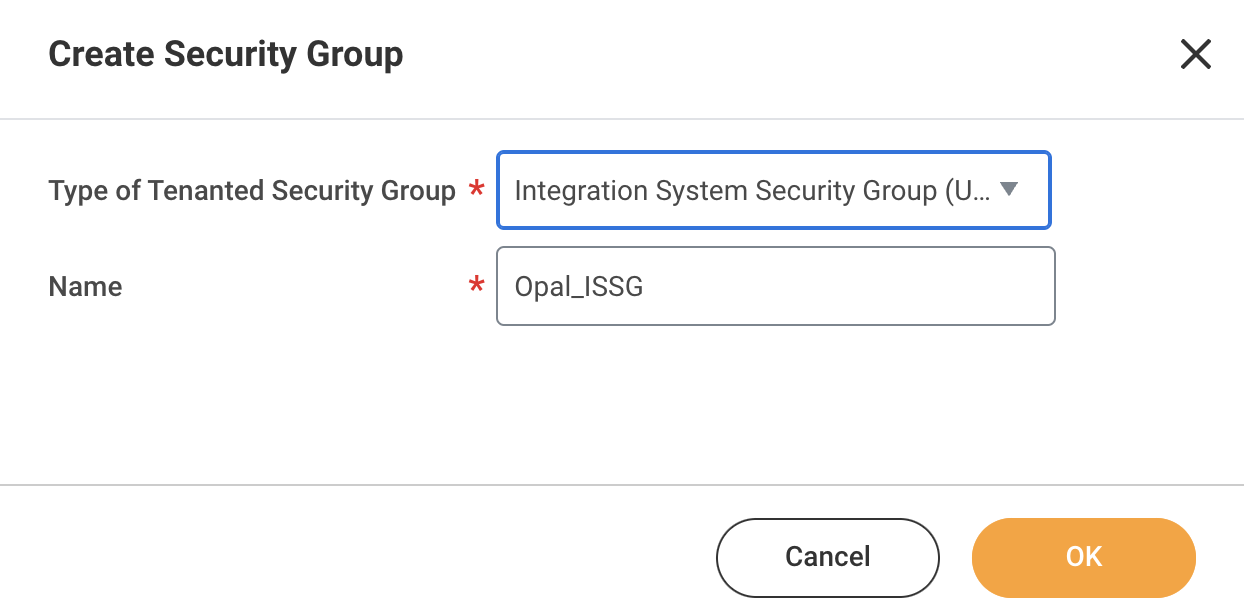Click the truncated "(U..." text in the type dropdown

coord(967,190)
